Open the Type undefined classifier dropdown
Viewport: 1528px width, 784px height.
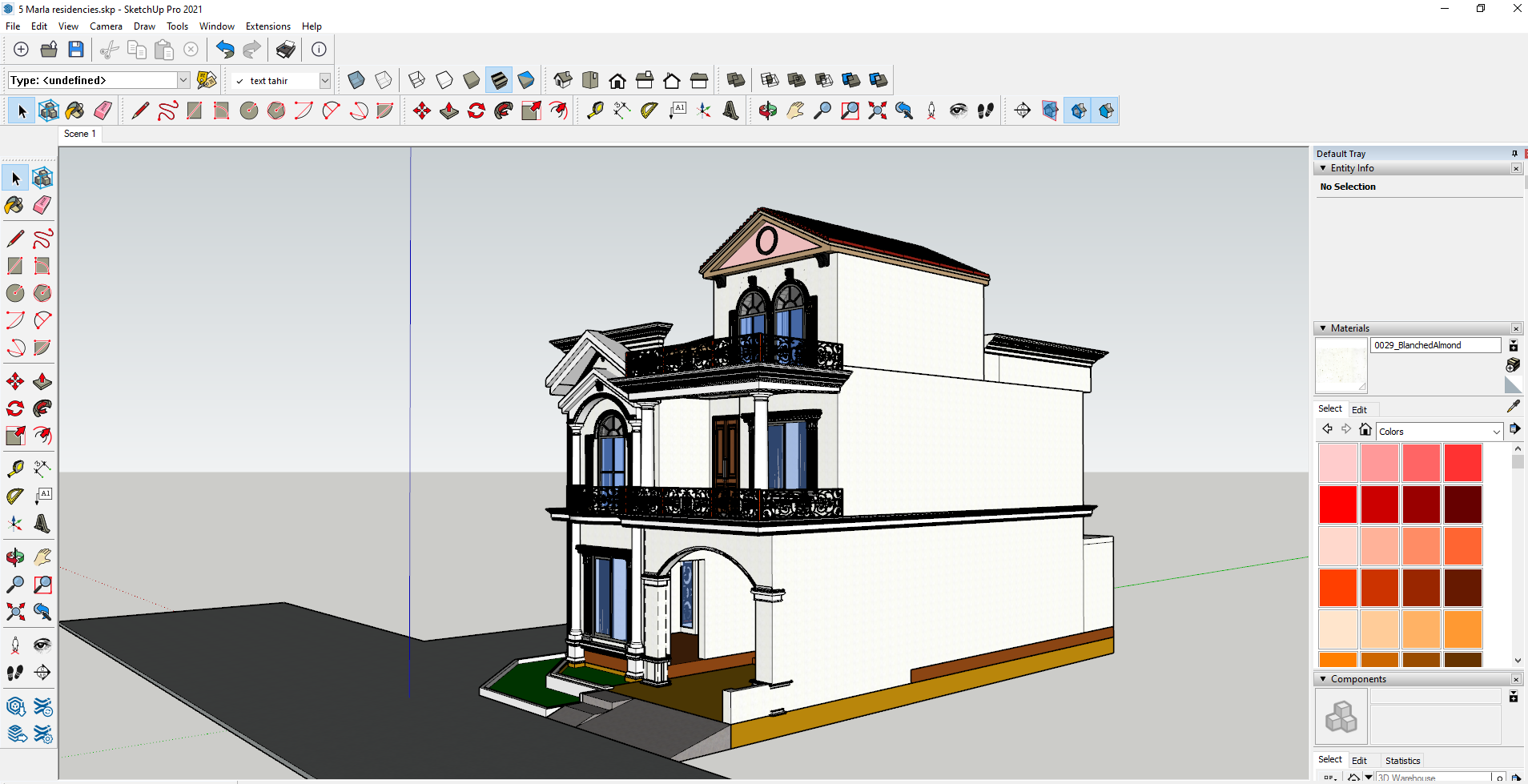[x=183, y=80]
